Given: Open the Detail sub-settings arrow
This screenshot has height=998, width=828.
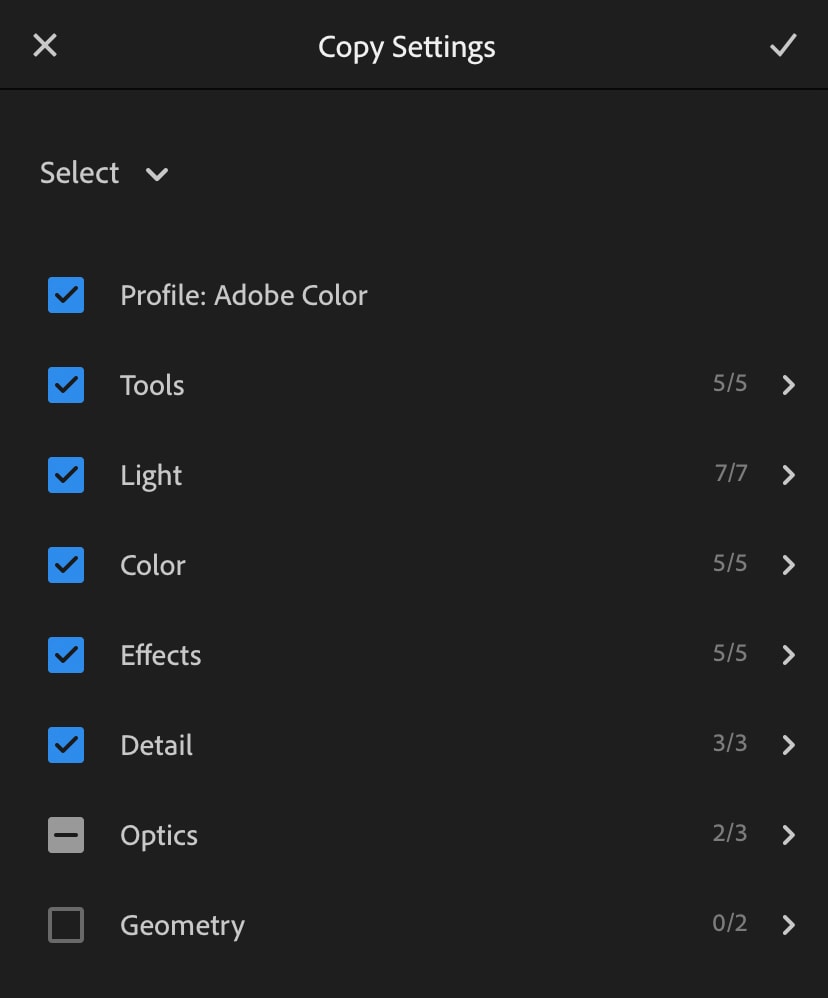Looking at the screenshot, I should 789,745.
